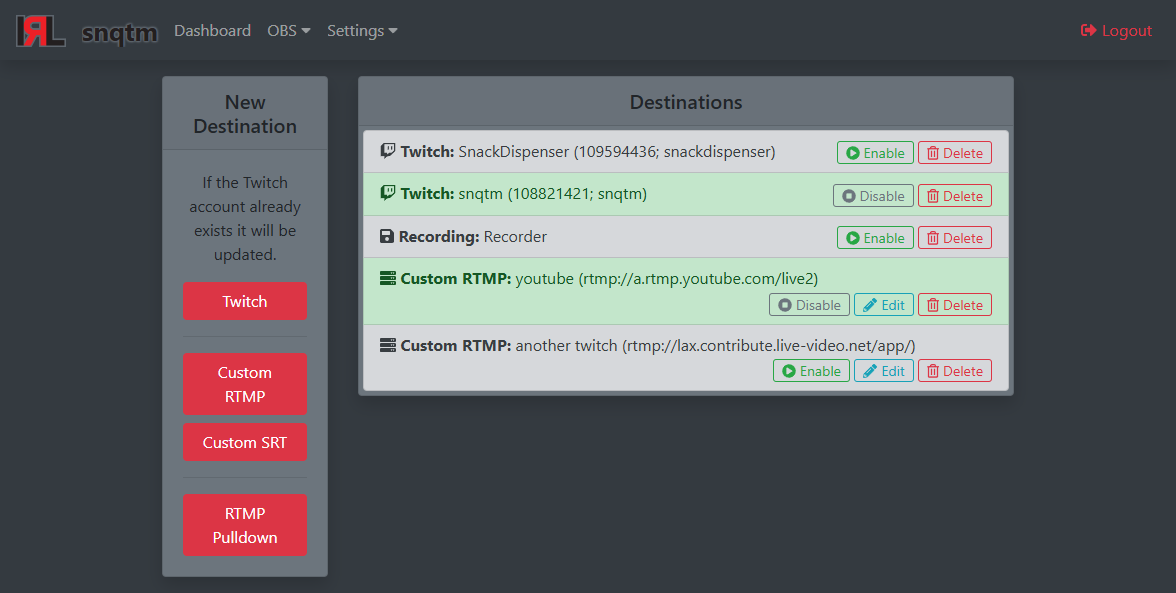Enable the another twitch RTMP destination
Image resolution: width=1176 pixels, height=593 pixels.
click(x=812, y=371)
